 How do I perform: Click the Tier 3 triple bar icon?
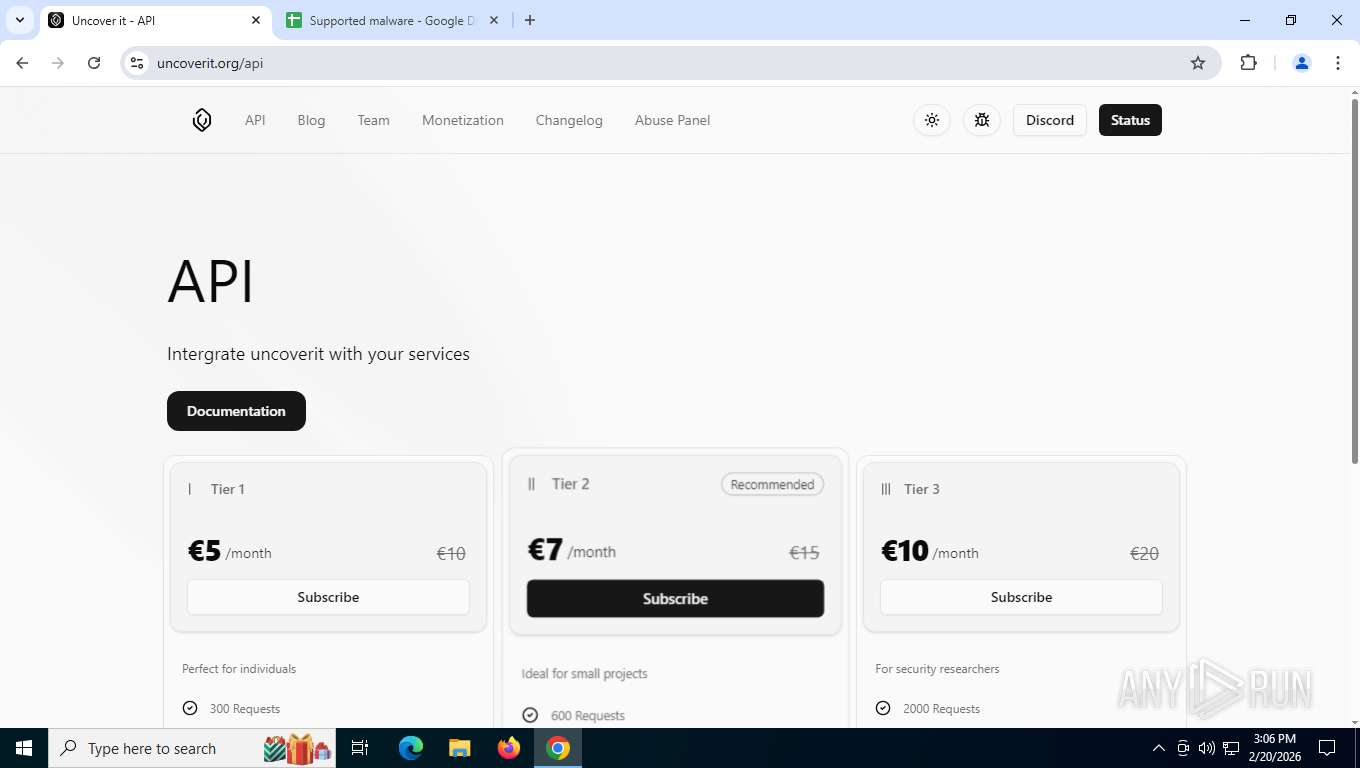coord(886,489)
